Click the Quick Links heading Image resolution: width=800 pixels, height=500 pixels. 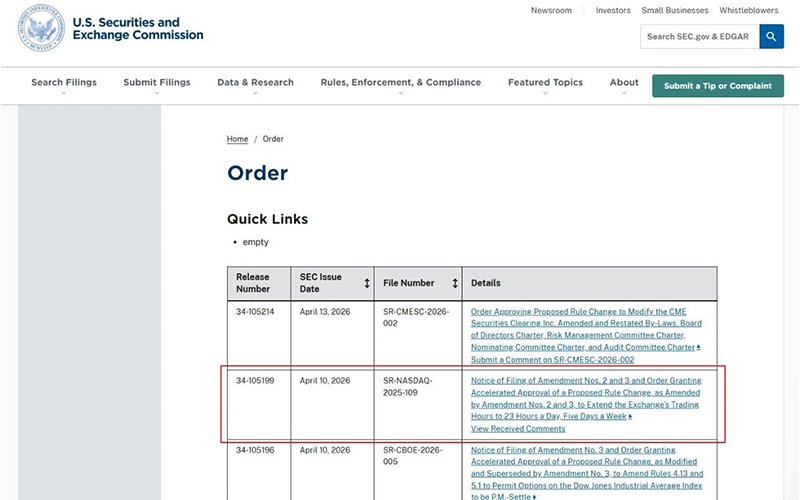[267, 219]
